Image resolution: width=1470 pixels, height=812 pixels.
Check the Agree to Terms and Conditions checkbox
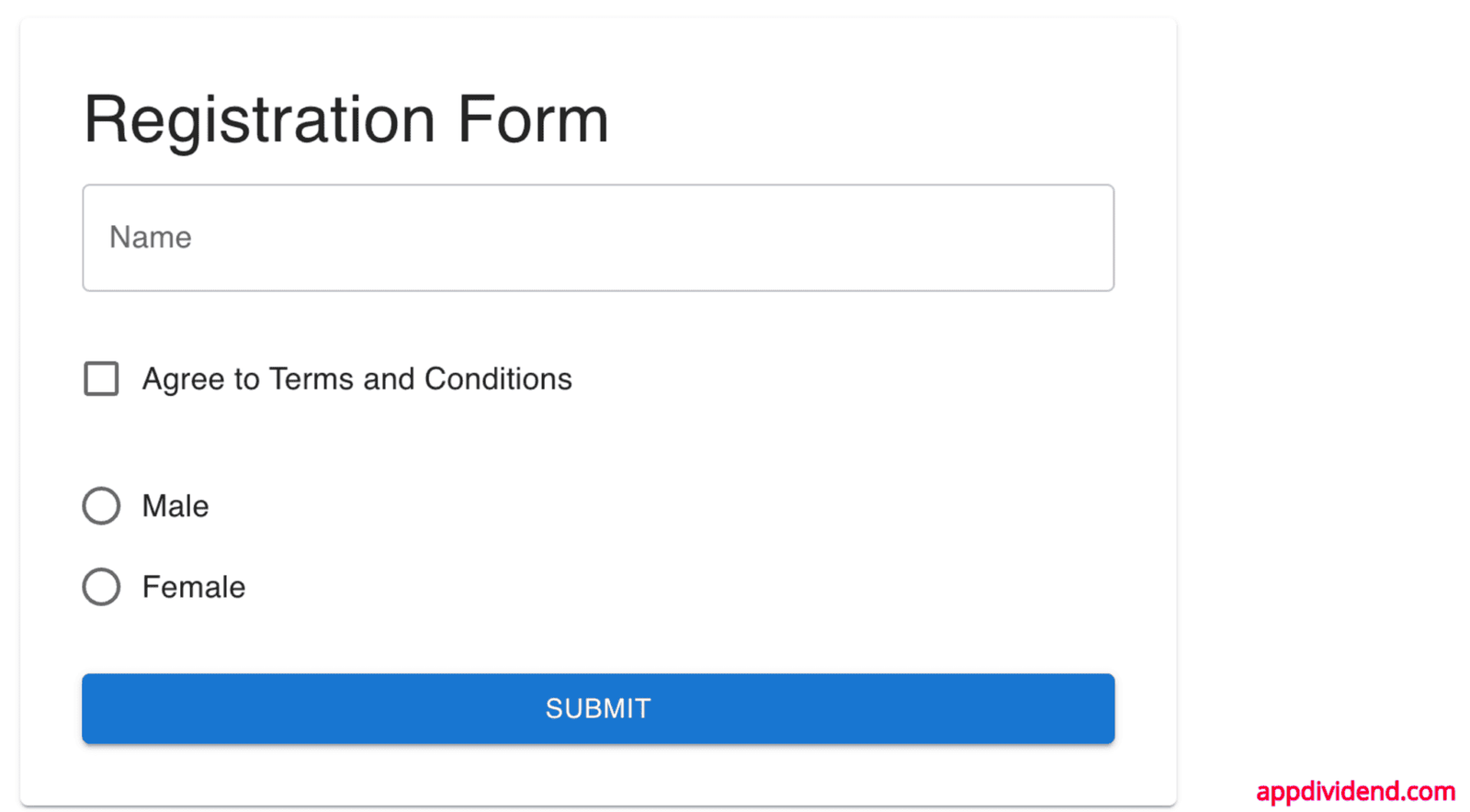click(101, 378)
